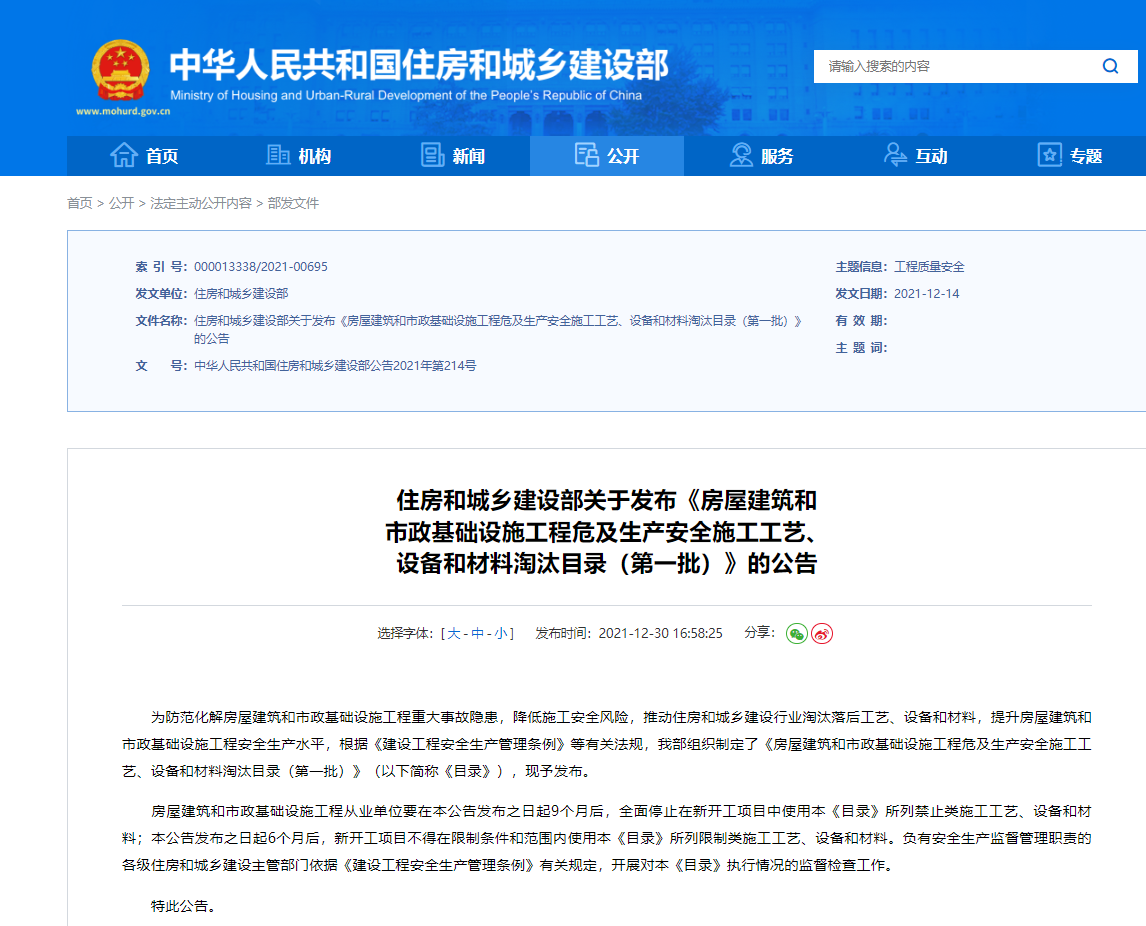
Task: Click the red Weibo share icon
Action: click(822, 633)
